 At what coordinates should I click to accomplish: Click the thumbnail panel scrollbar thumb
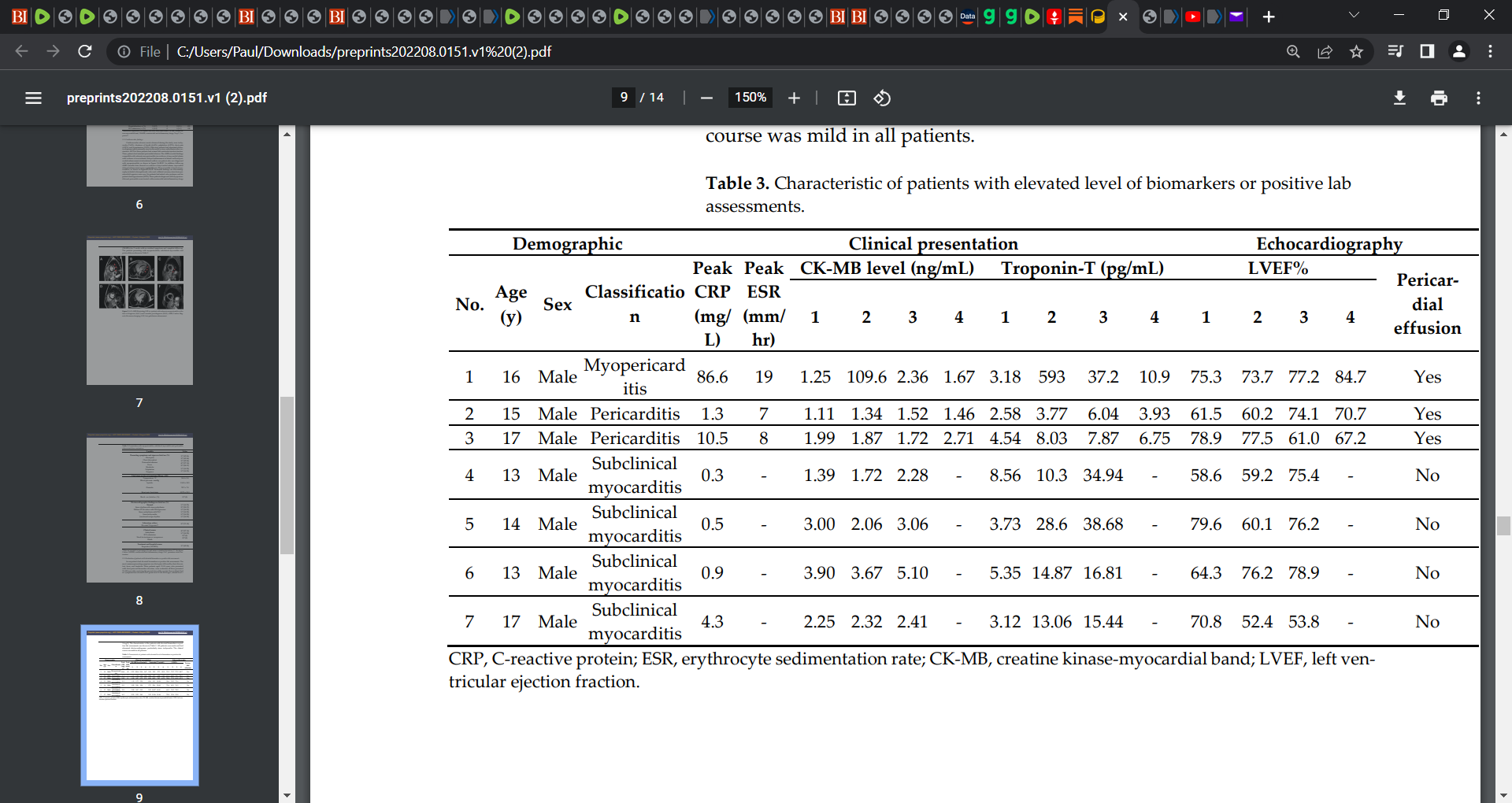(x=287, y=476)
